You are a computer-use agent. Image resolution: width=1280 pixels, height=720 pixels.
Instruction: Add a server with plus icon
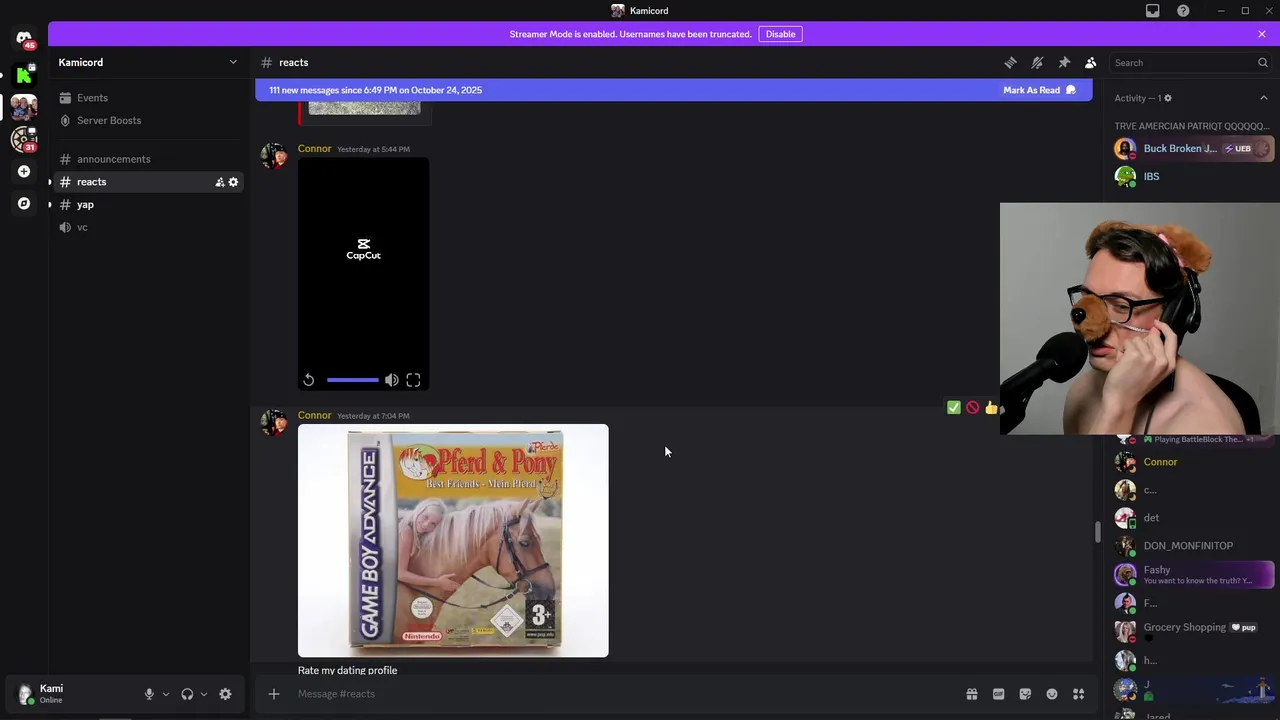(x=24, y=171)
